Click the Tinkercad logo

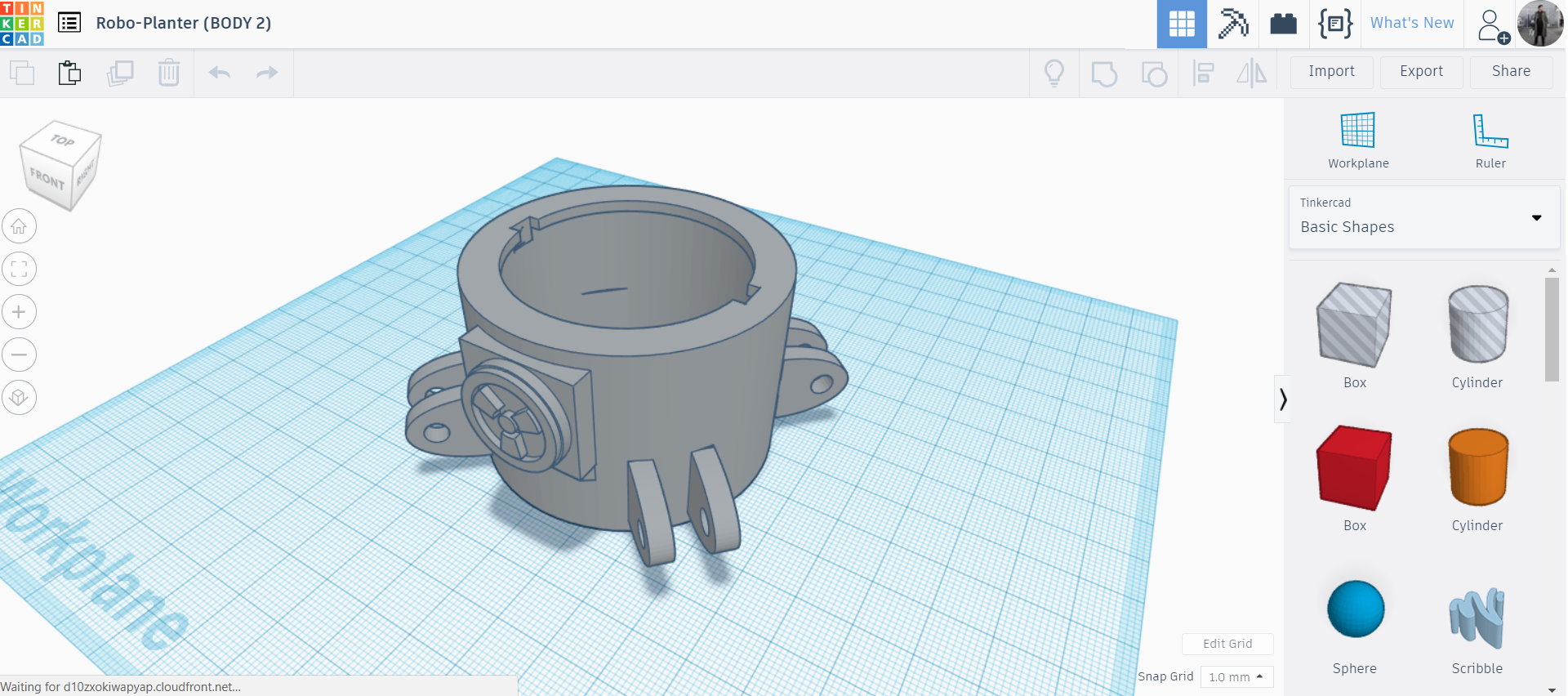point(22,23)
